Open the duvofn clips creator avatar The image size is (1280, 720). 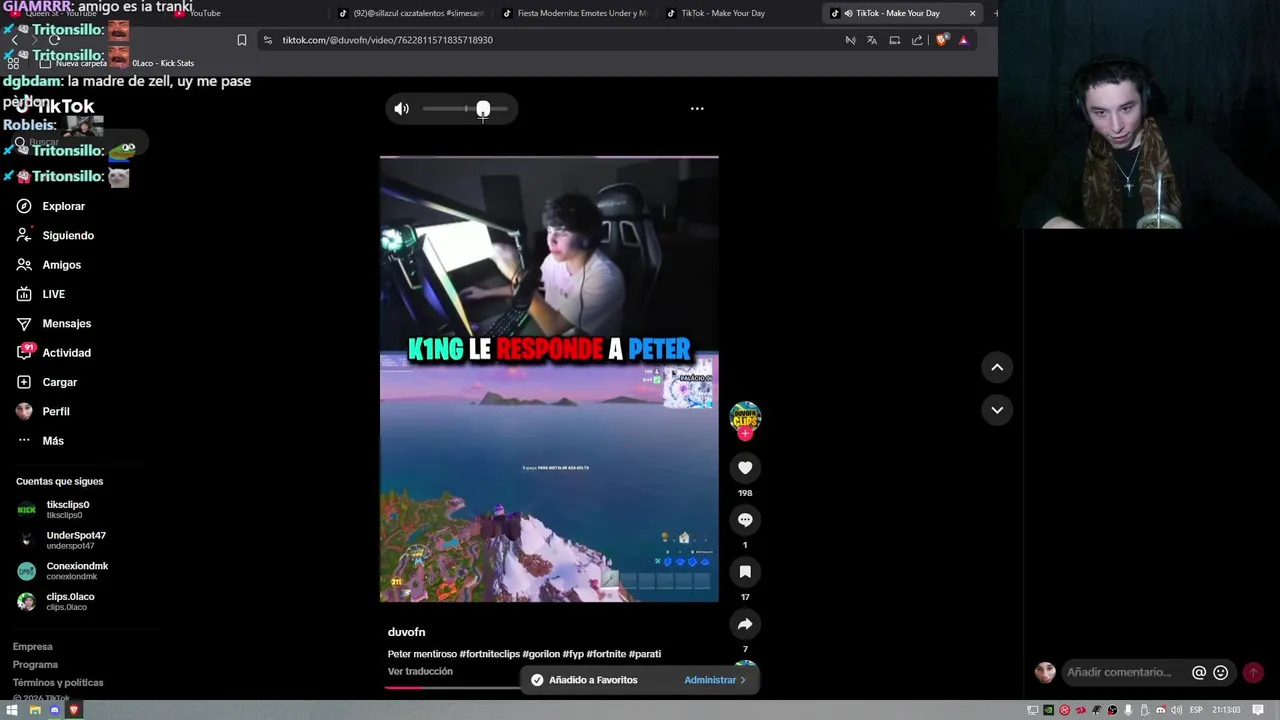745,417
